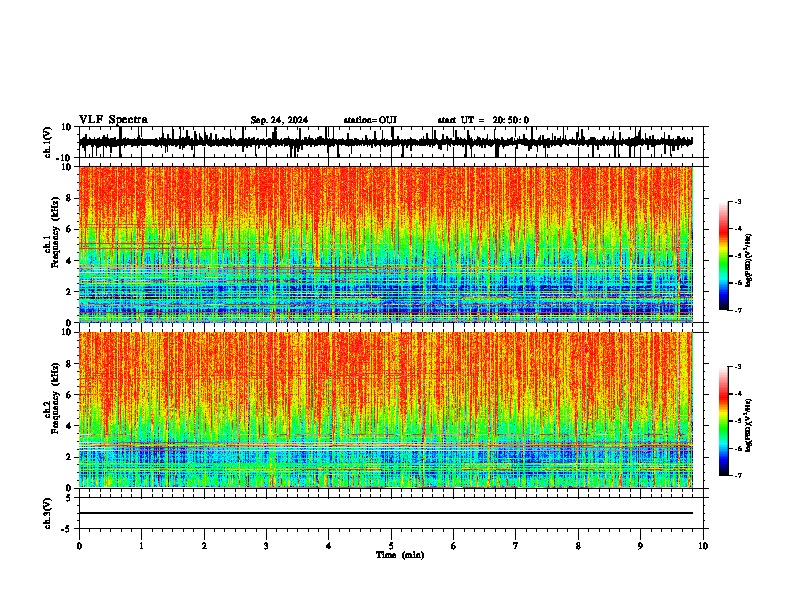Click inside the ch.1 spectrogram panel

coord(386,244)
